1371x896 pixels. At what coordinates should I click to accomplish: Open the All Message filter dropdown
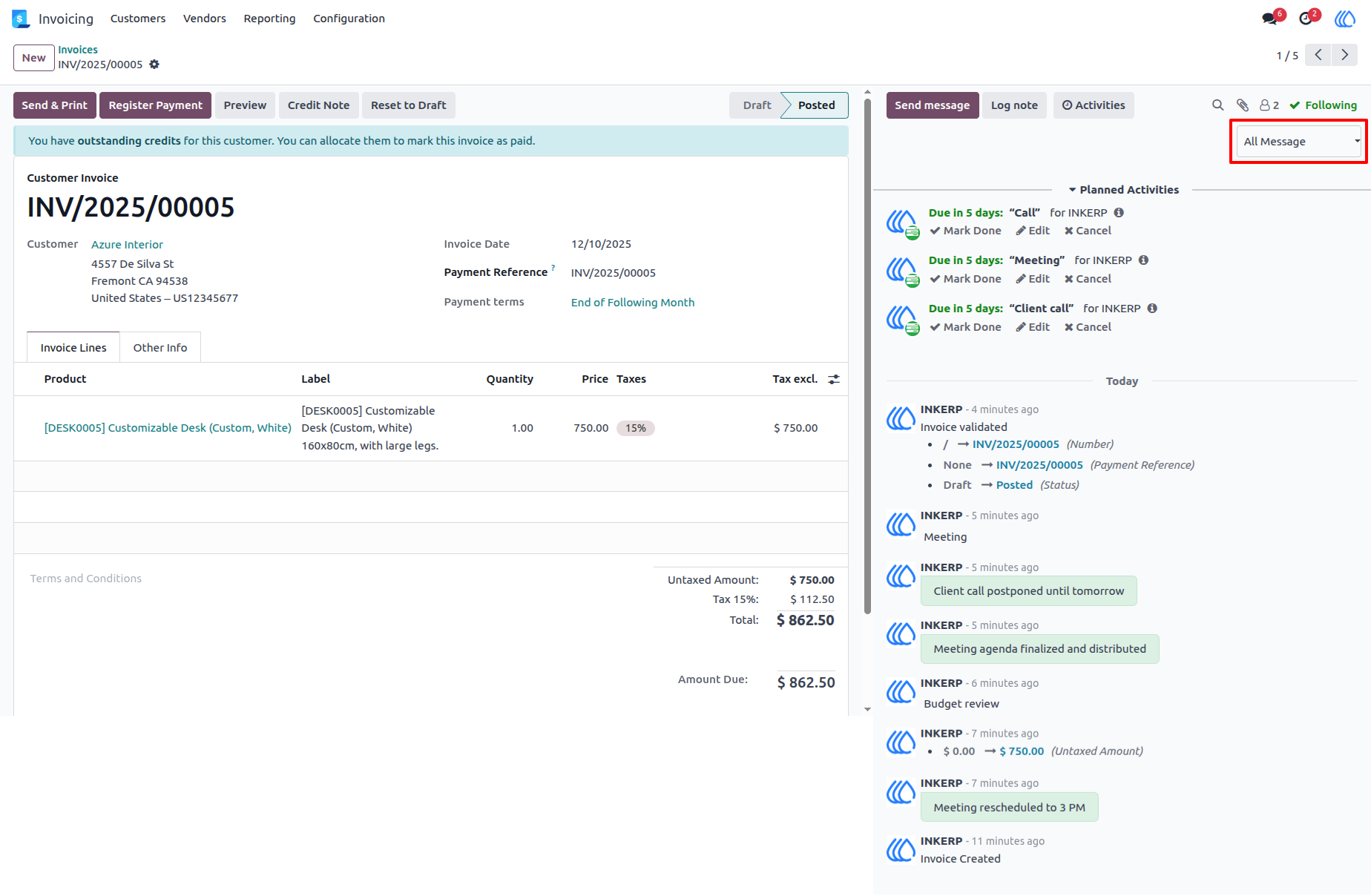pyautogui.click(x=1299, y=142)
